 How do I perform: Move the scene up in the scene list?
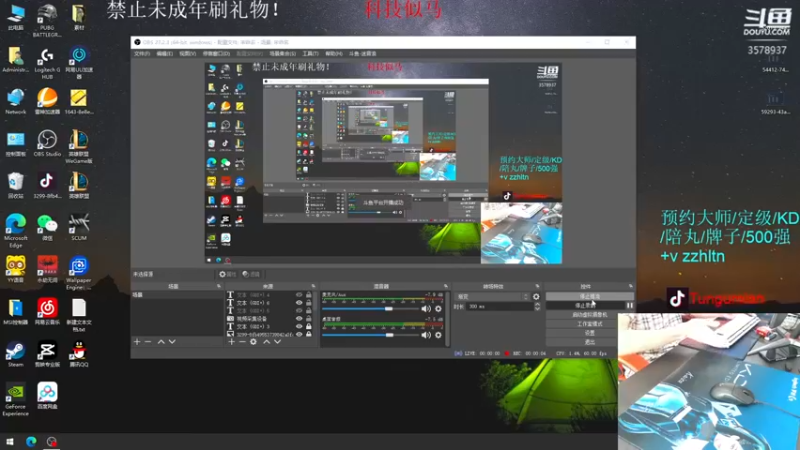click(161, 342)
